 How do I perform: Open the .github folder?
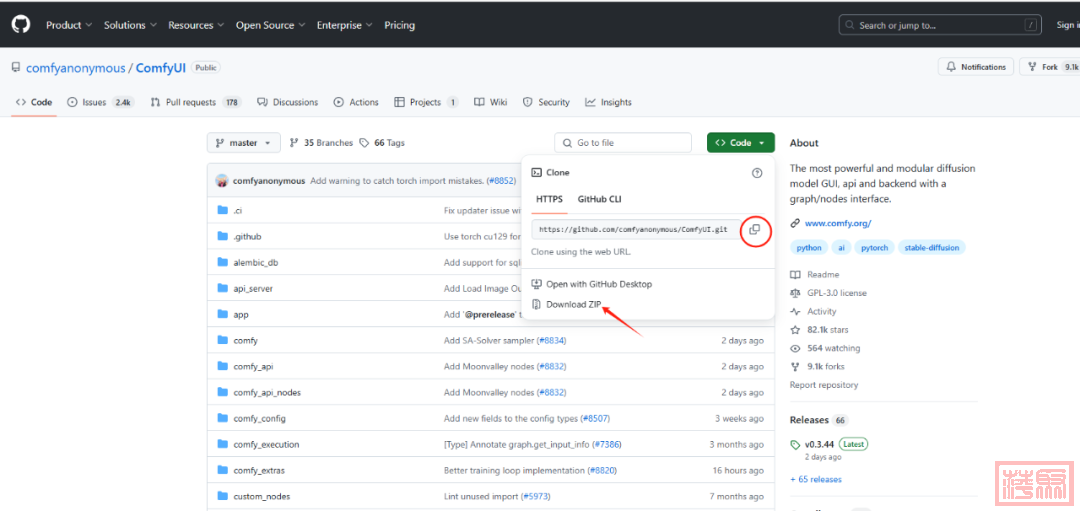247,237
